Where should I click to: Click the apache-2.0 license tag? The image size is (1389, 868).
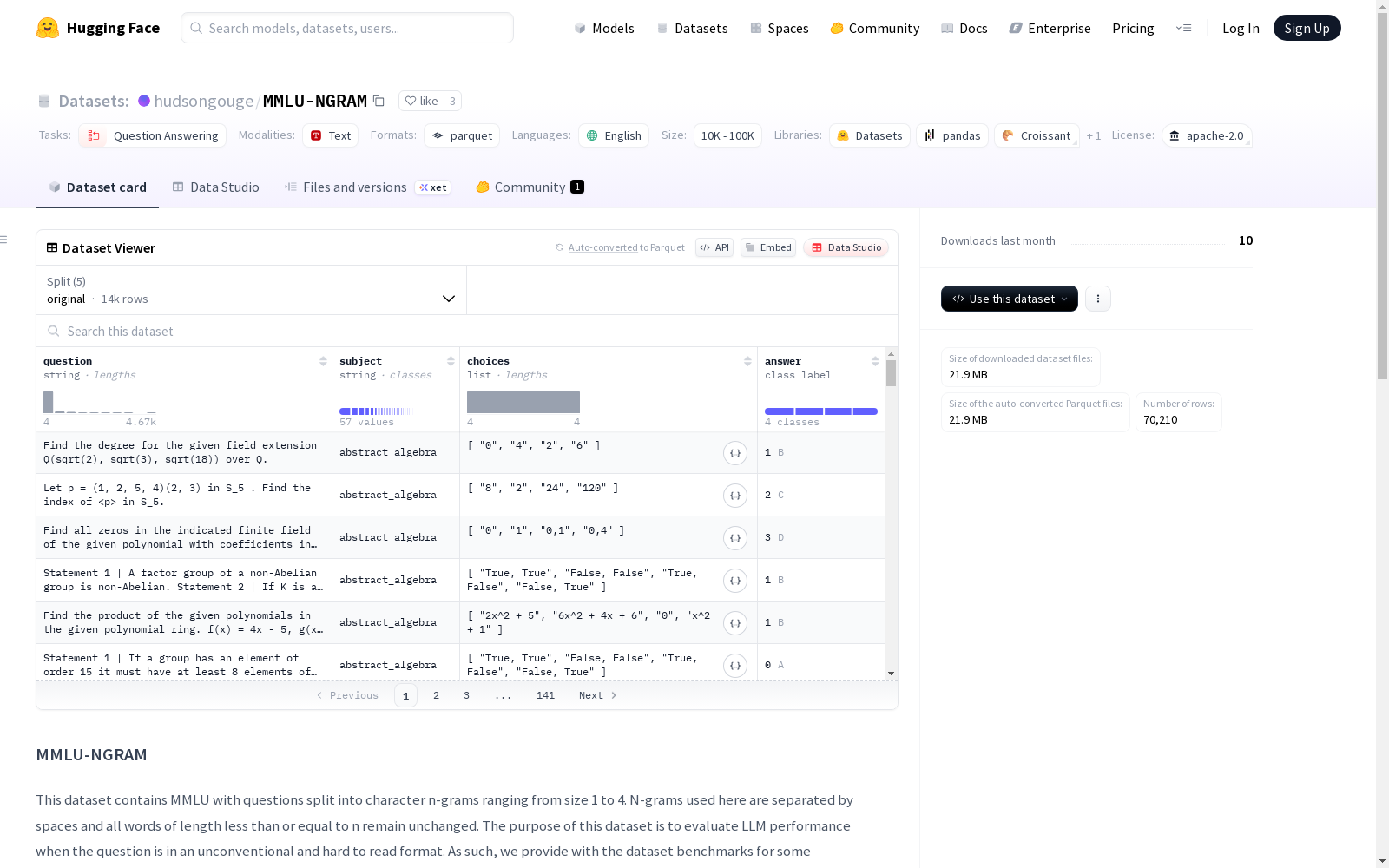1207,135
